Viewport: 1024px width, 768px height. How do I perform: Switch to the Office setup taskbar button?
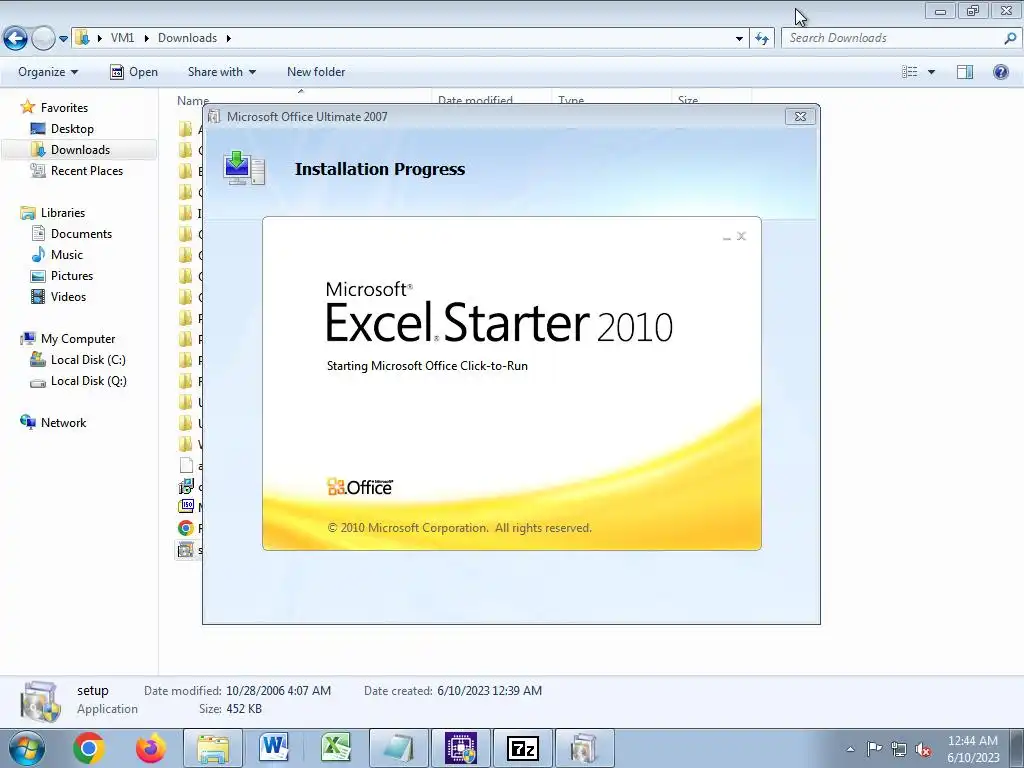[x=584, y=748]
